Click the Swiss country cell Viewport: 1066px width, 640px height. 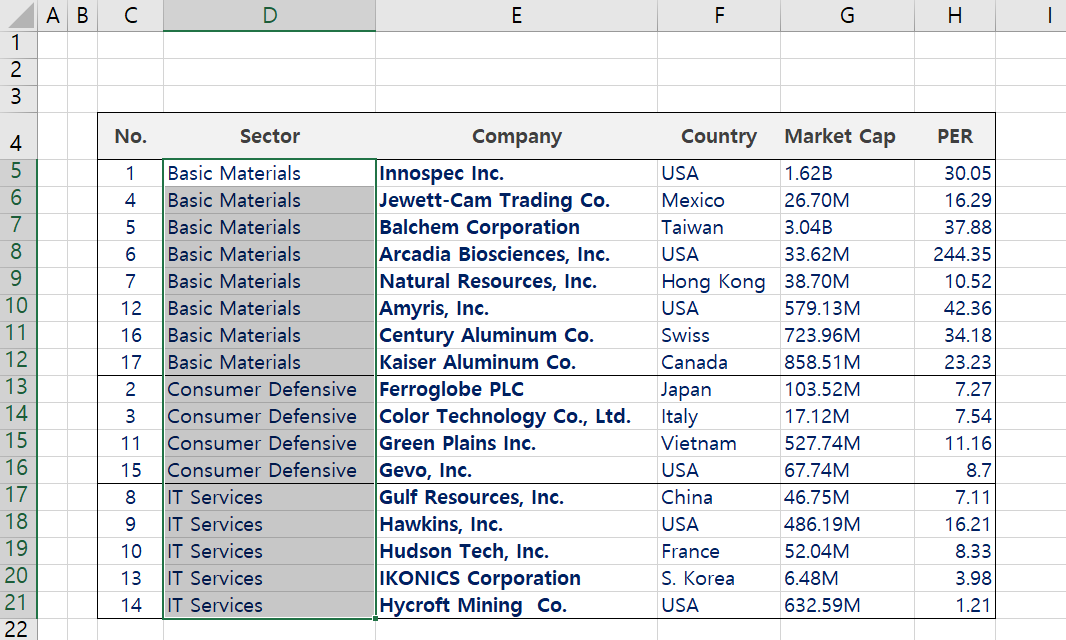coord(719,335)
